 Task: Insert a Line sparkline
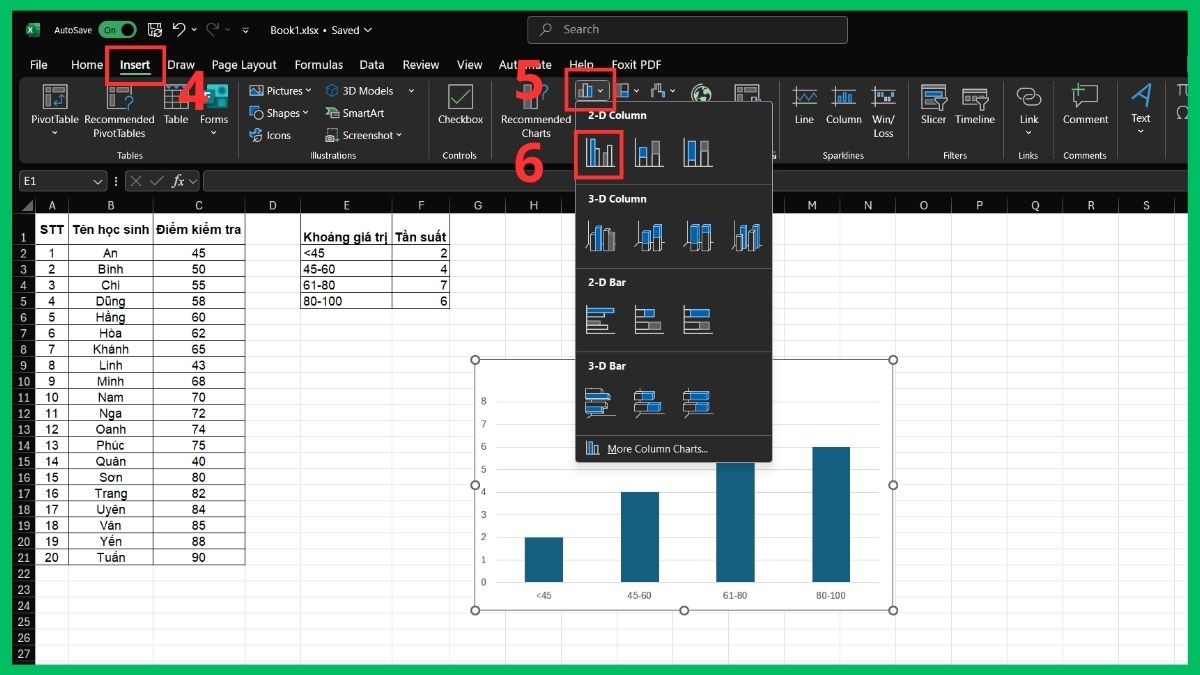[803, 107]
